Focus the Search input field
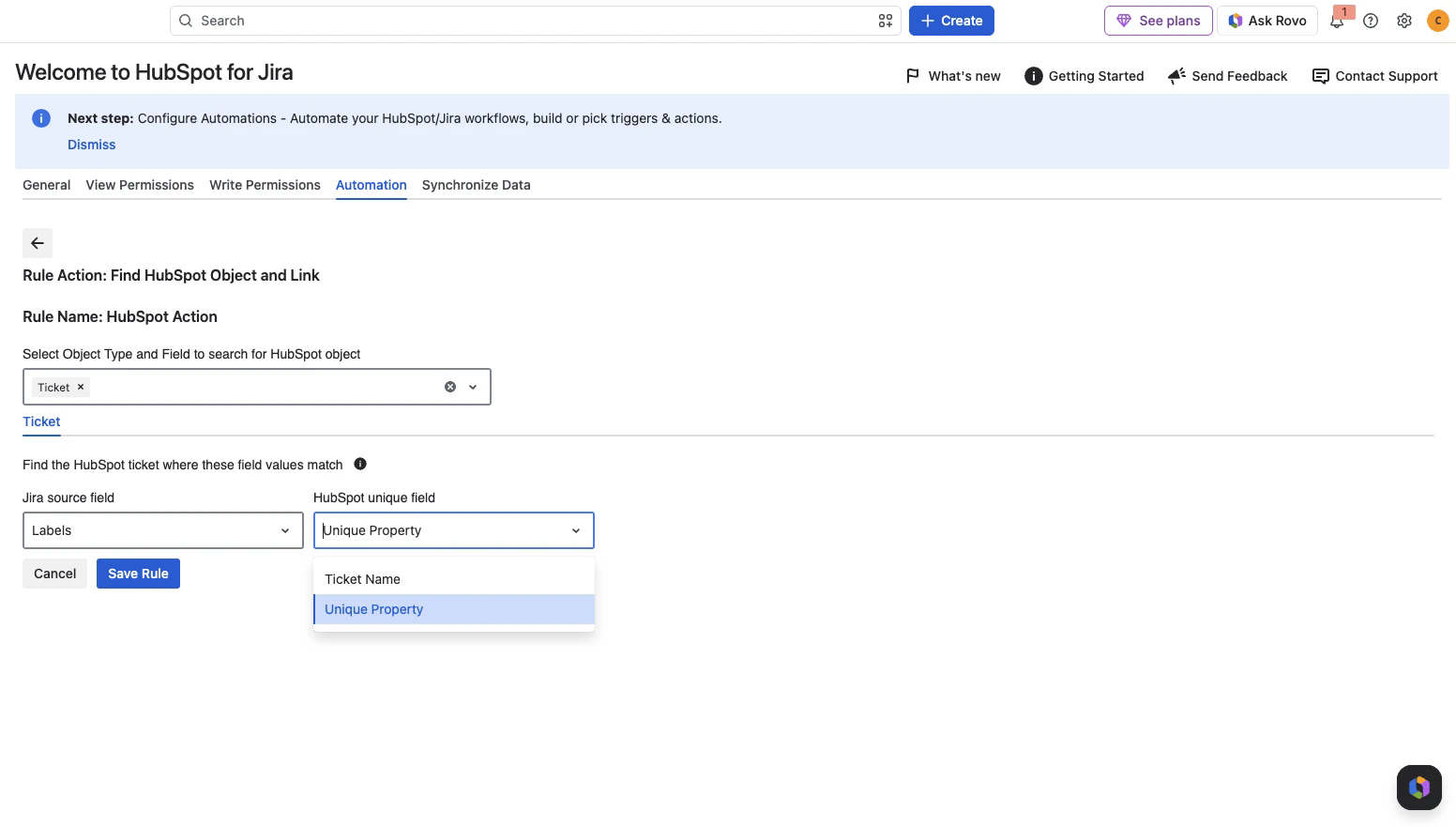The height and width of the screenshot is (827, 1456). click(x=535, y=21)
